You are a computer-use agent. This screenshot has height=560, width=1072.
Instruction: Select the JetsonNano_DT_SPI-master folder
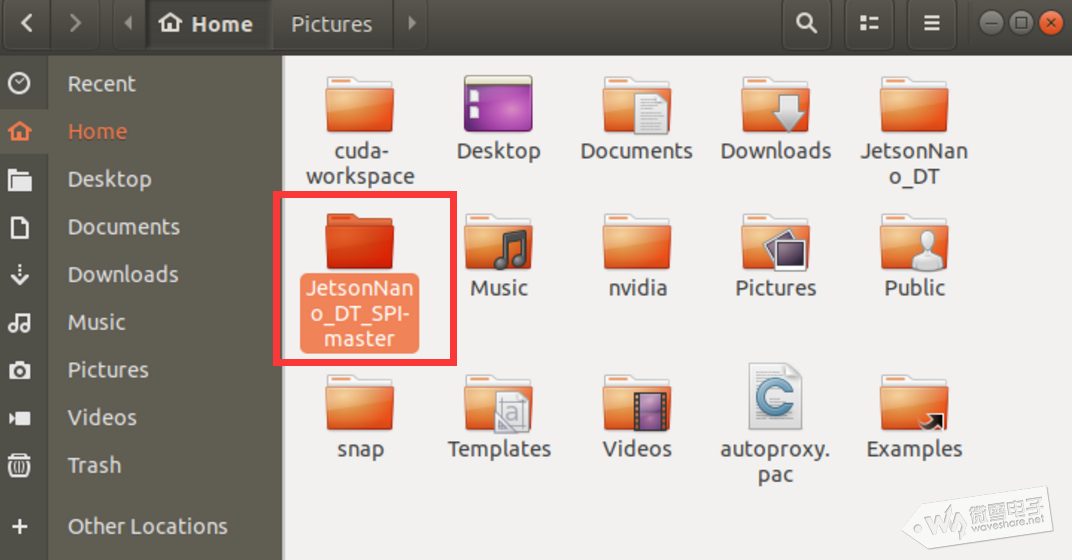point(360,242)
